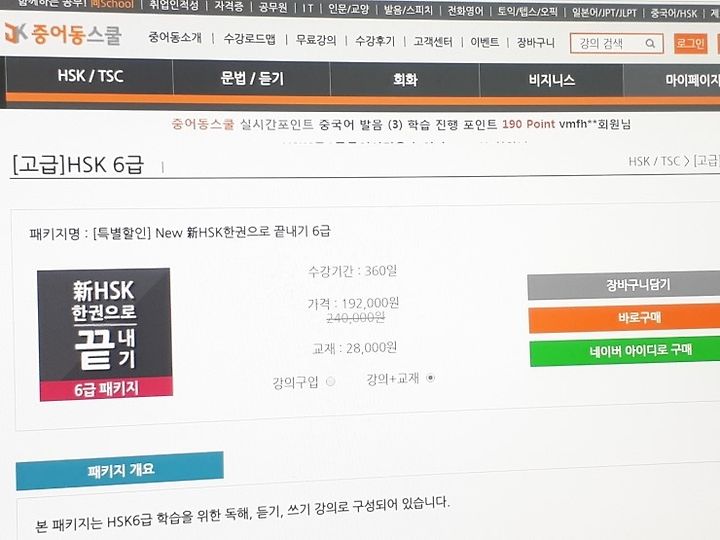Open the 수강후기 link
Viewport: 720px width, 540px height.
point(375,41)
